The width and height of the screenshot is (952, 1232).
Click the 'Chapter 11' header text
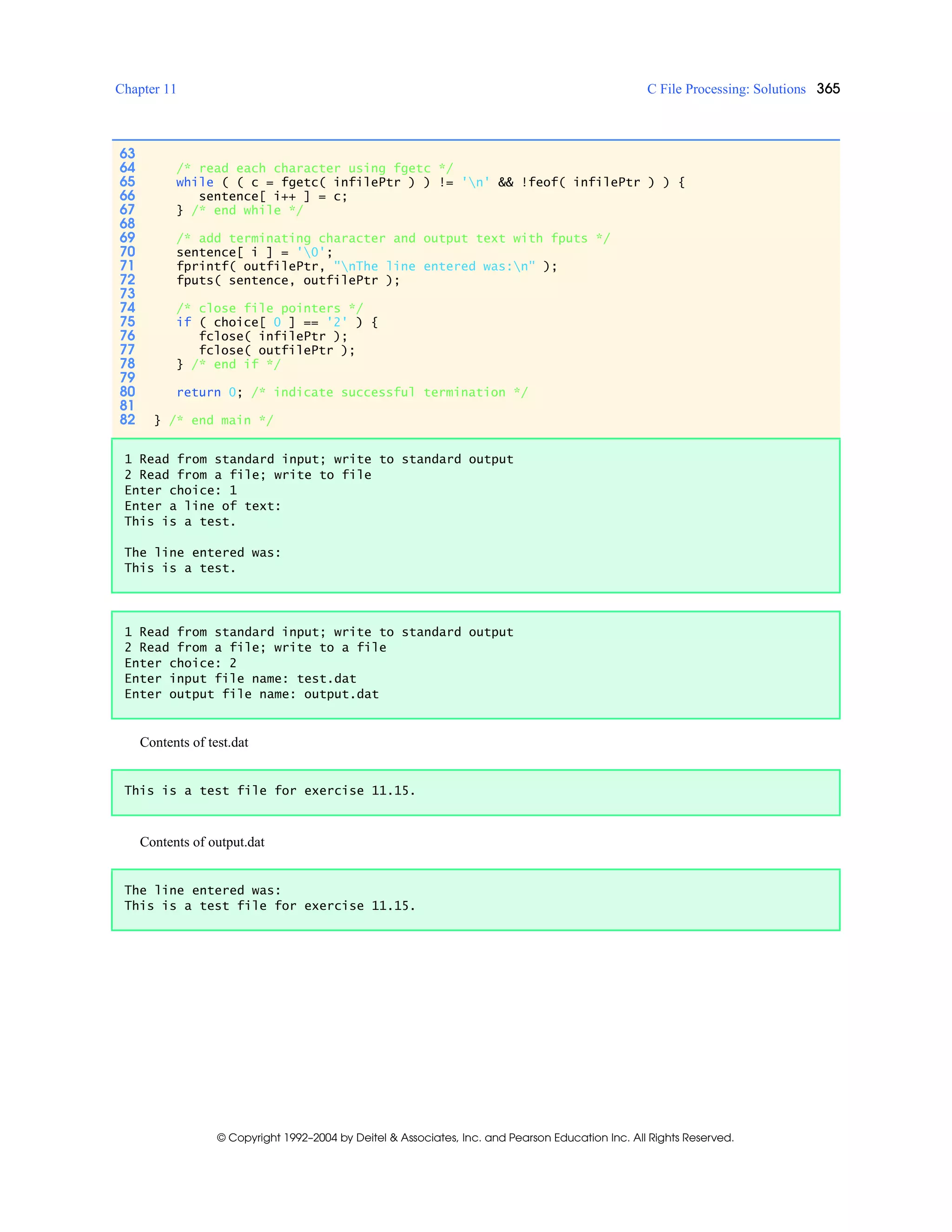tap(145, 89)
